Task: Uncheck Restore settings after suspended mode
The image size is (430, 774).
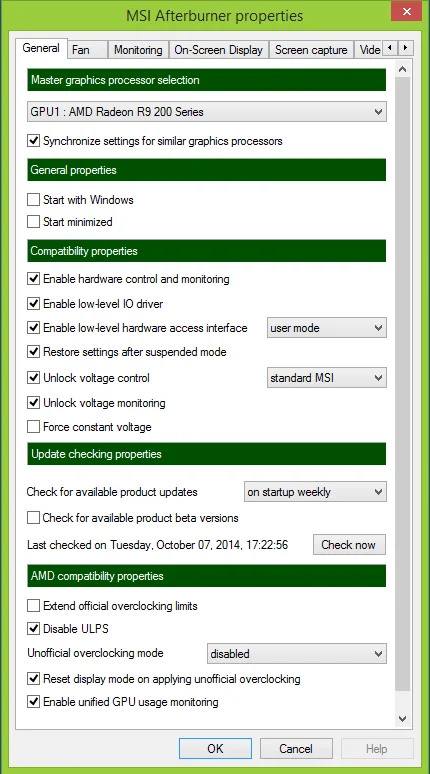Action: [34, 352]
